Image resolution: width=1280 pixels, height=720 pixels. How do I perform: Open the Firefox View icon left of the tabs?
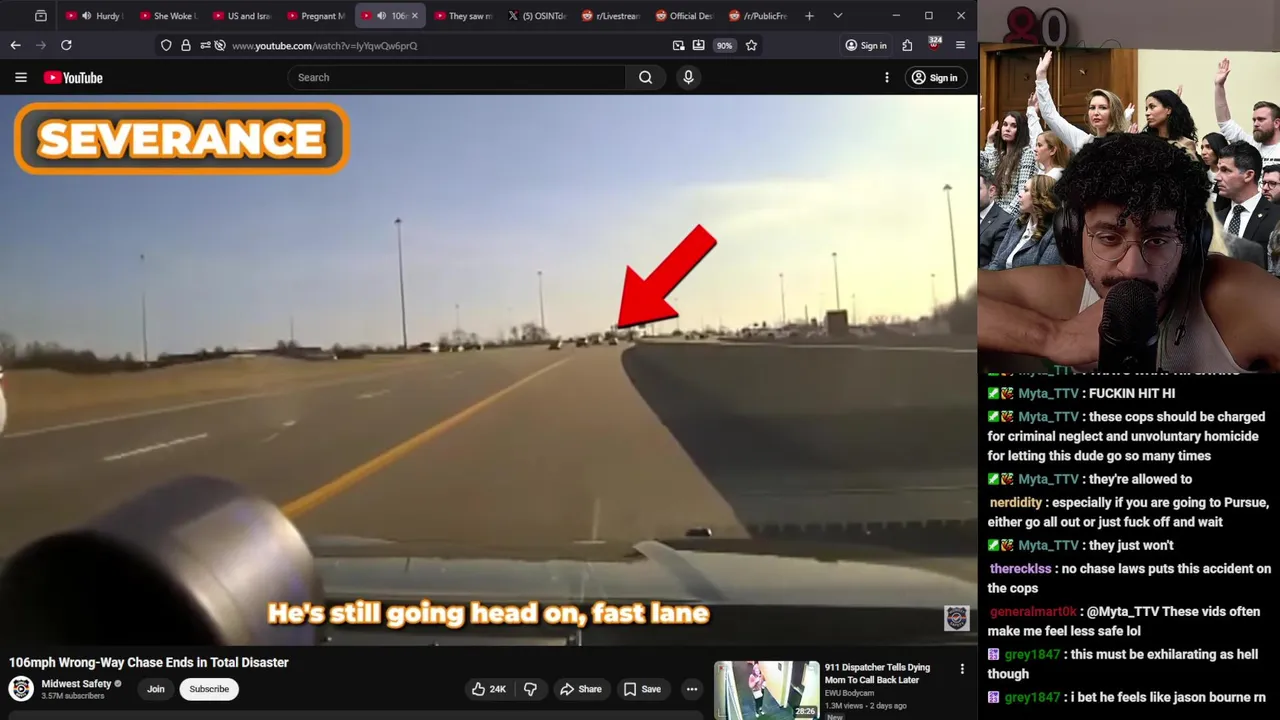[x=40, y=16]
